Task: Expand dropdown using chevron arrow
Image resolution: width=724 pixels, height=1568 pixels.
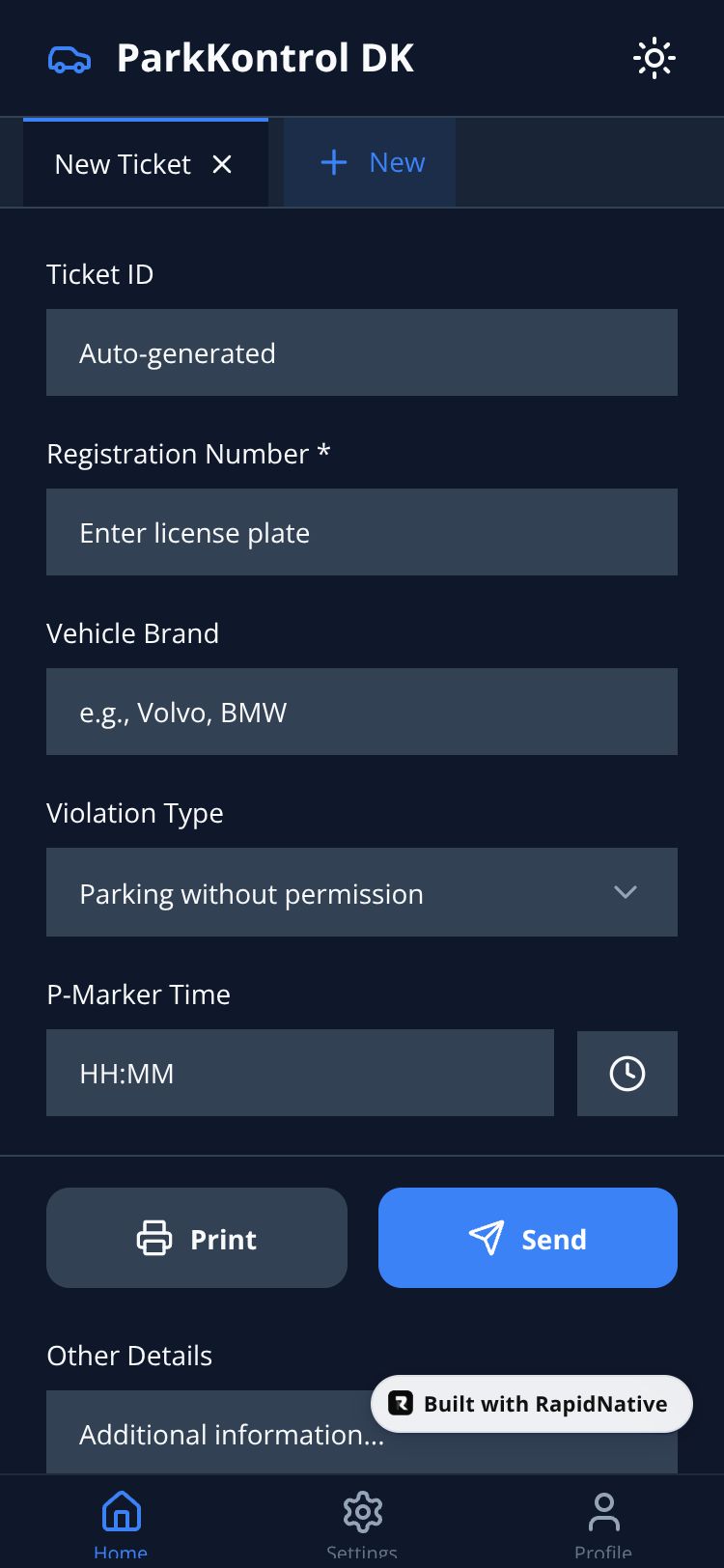Action: pos(626,893)
